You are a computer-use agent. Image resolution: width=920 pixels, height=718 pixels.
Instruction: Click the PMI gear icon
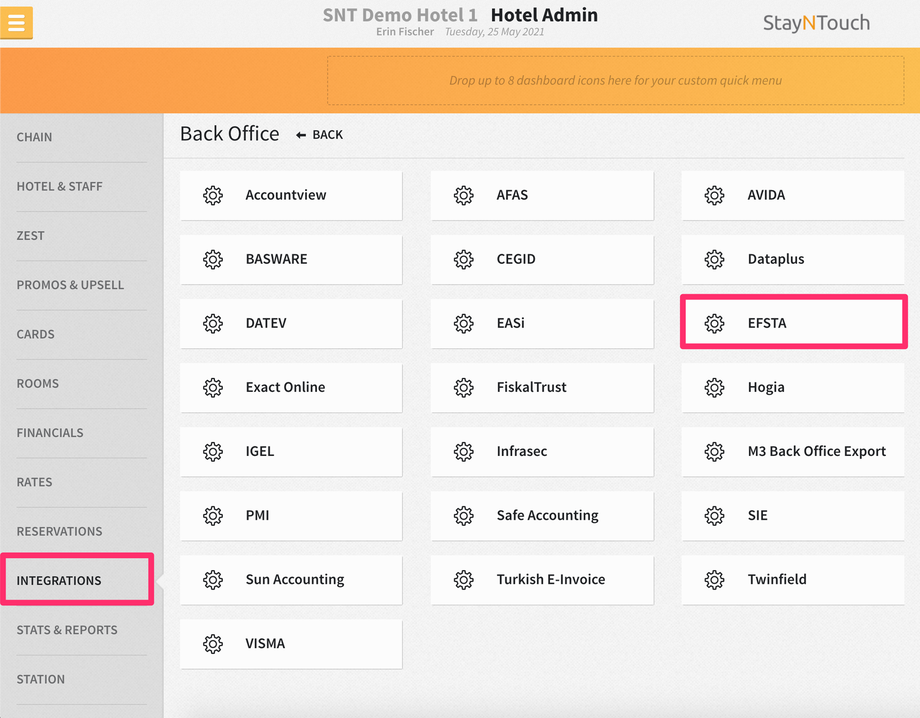click(213, 516)
